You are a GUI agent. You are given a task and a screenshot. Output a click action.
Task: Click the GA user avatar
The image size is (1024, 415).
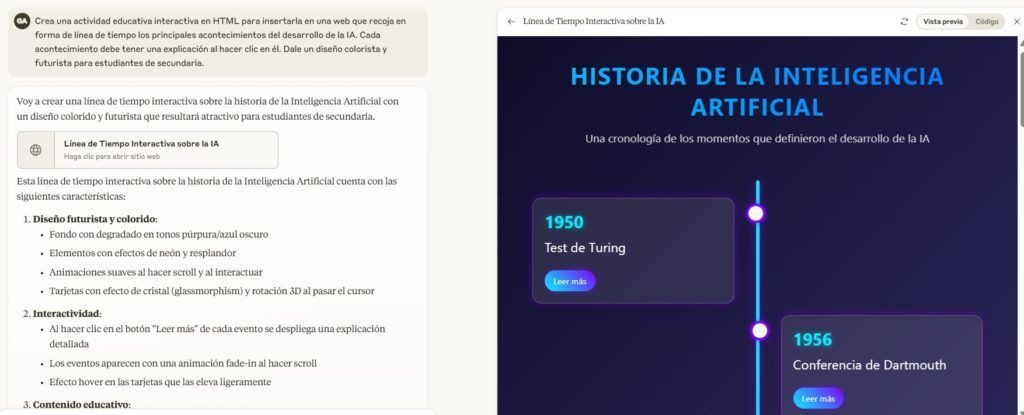(x=22, y=21)
